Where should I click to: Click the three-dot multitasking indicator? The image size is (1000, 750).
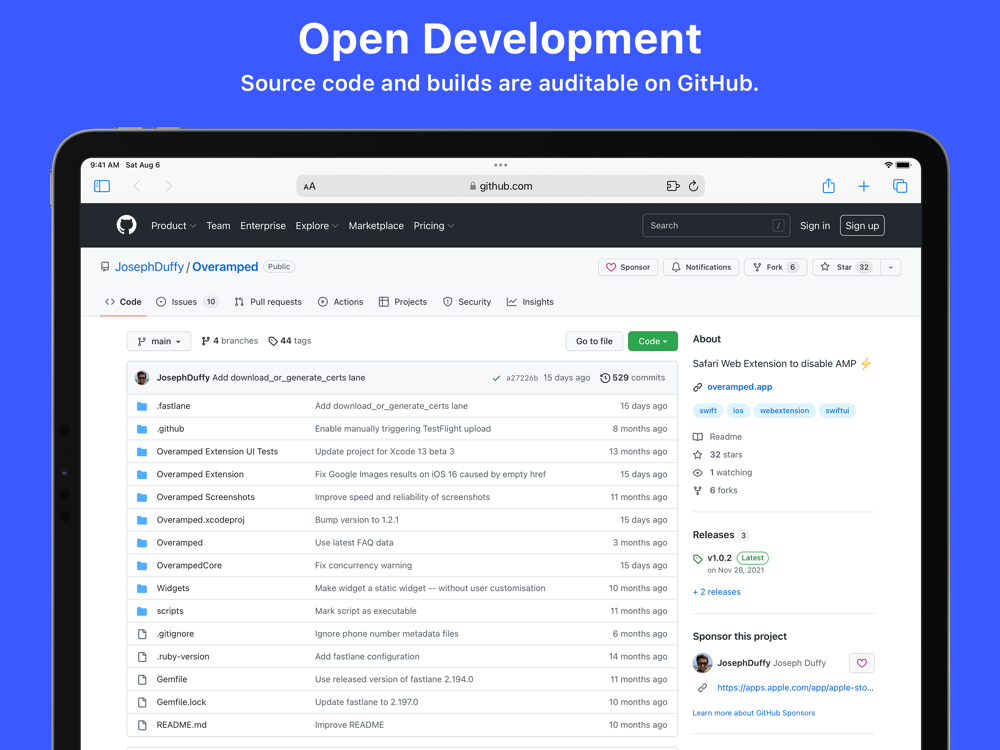[501, 165]
